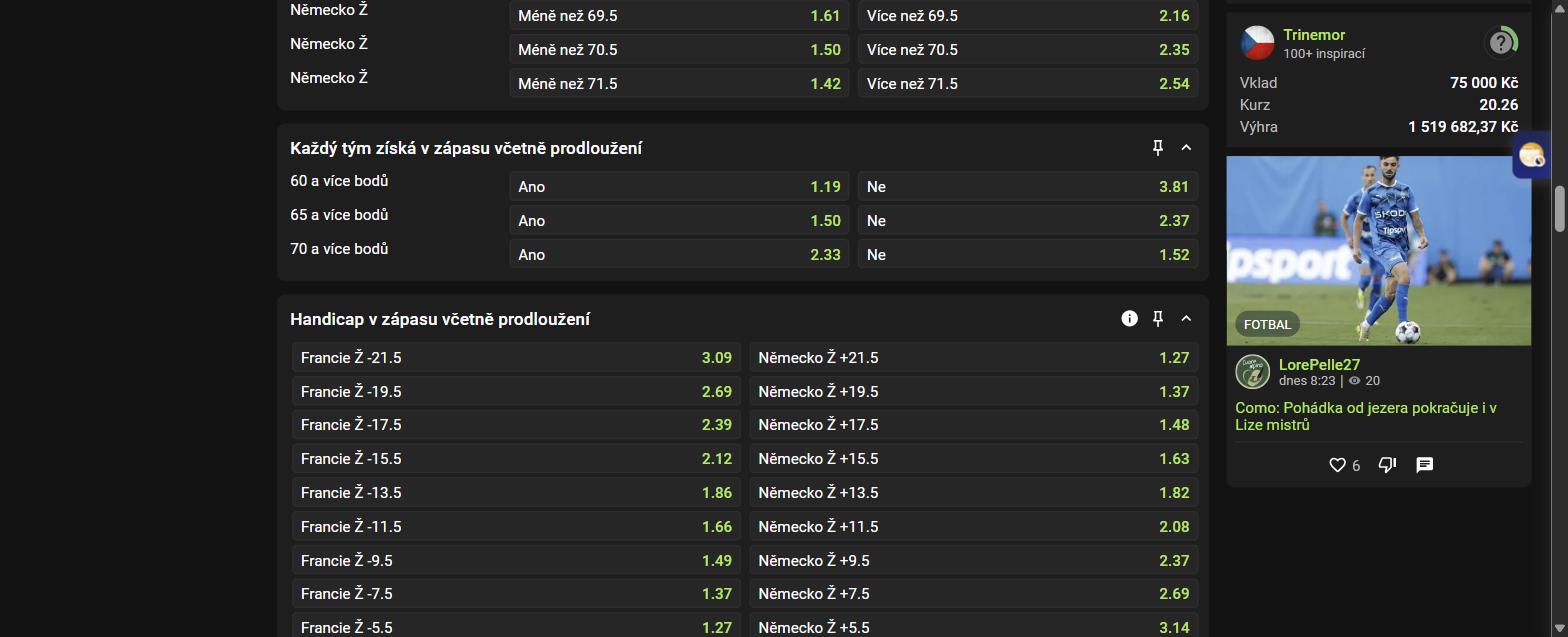The width and height of the screenshot is (1568, 637).
Task: Select Francie Ž -15.5 handicap
Action: pyautogui.click(x=516, y=459)
